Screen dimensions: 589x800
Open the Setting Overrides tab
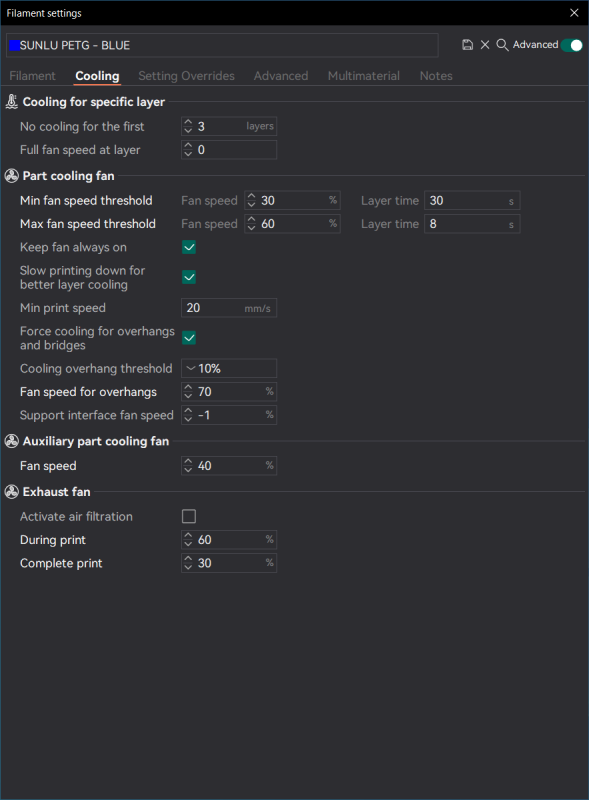click(x=186, y=76)
